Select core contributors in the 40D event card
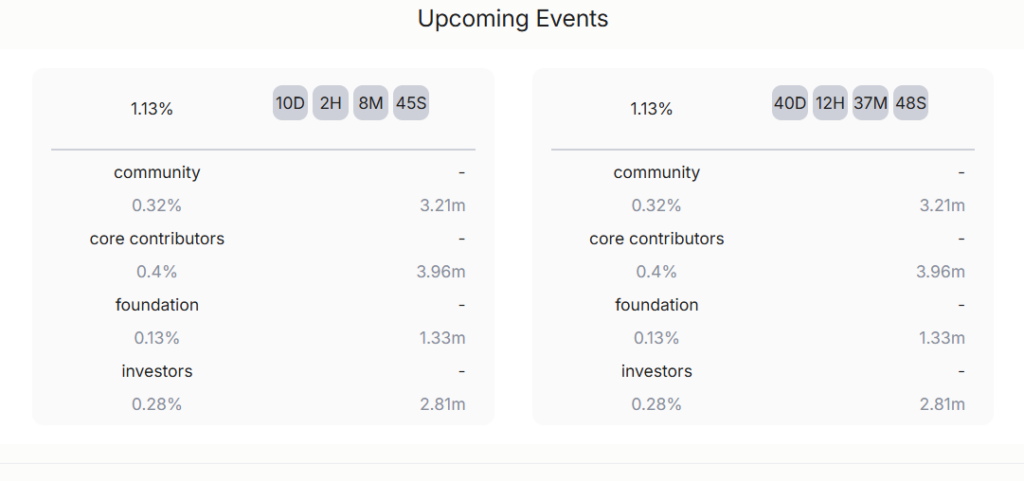Image resolution: width=1024 pixels, height=481 pixels. pyautogui.click(x=656, y=239)
